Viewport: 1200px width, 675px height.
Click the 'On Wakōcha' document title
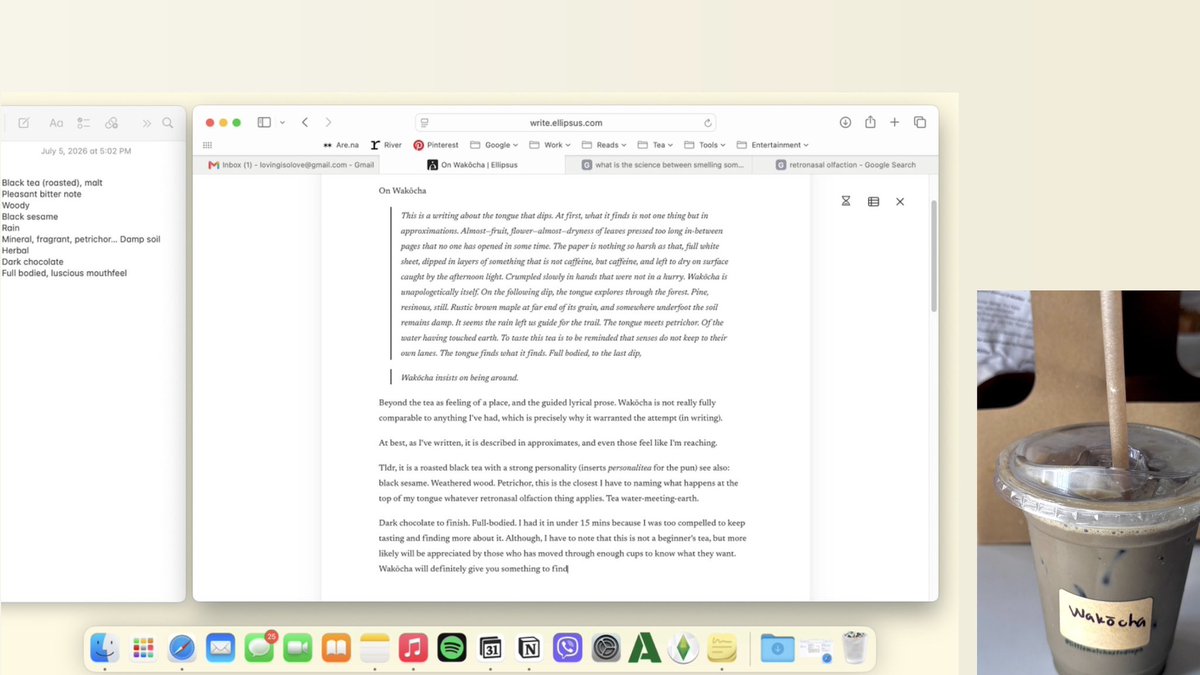pyautogui.click(x=402, y=190)
